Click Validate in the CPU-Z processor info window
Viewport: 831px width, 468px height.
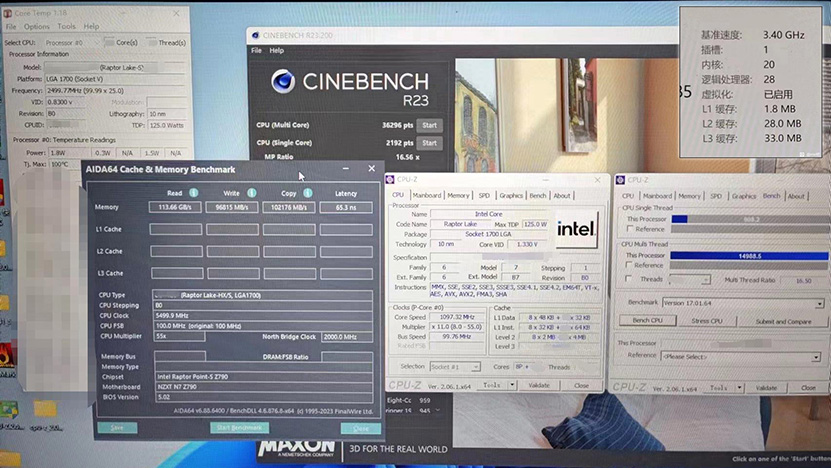[538, 385]
